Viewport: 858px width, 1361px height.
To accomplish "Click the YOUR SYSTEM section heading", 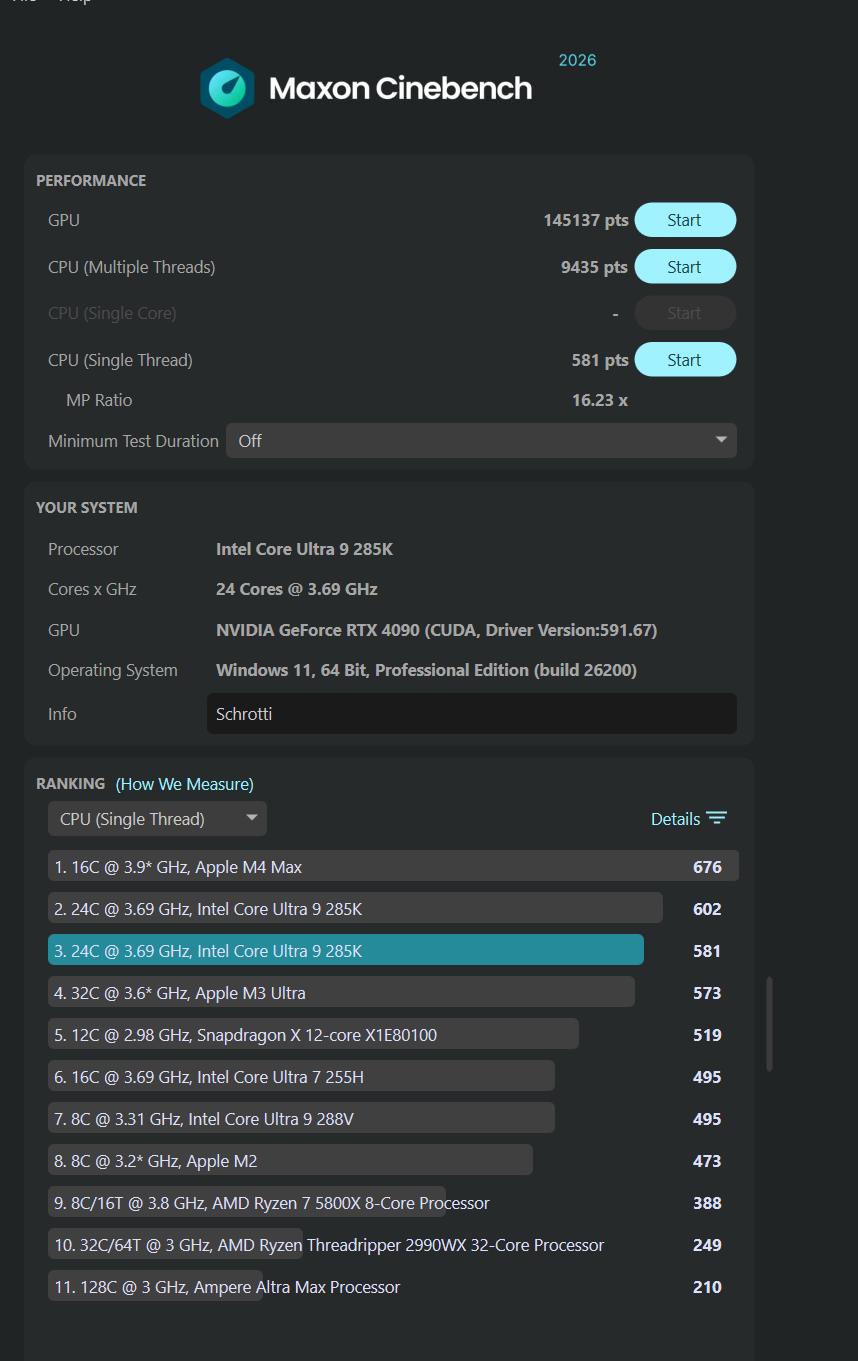I will 87,508.
